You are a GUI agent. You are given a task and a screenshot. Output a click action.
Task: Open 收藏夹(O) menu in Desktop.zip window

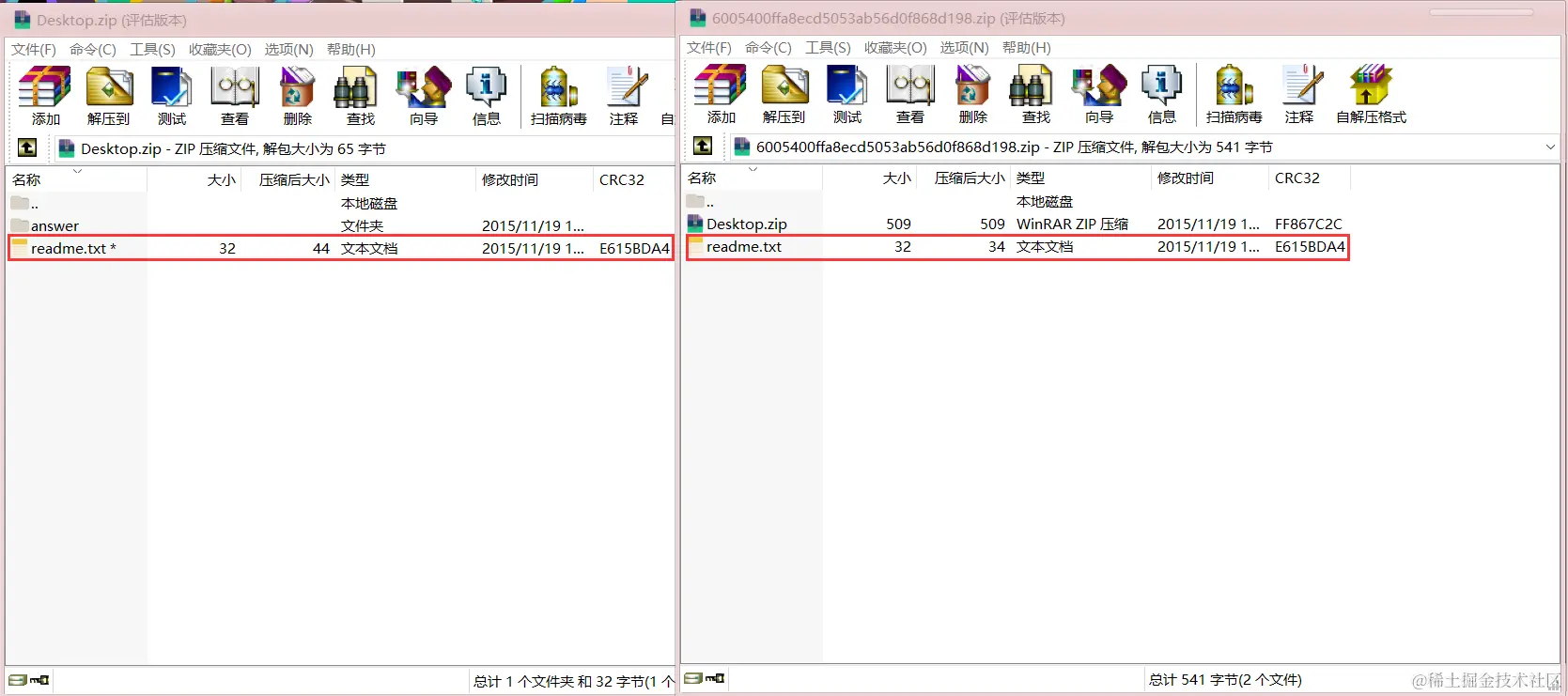coord(220,49)
